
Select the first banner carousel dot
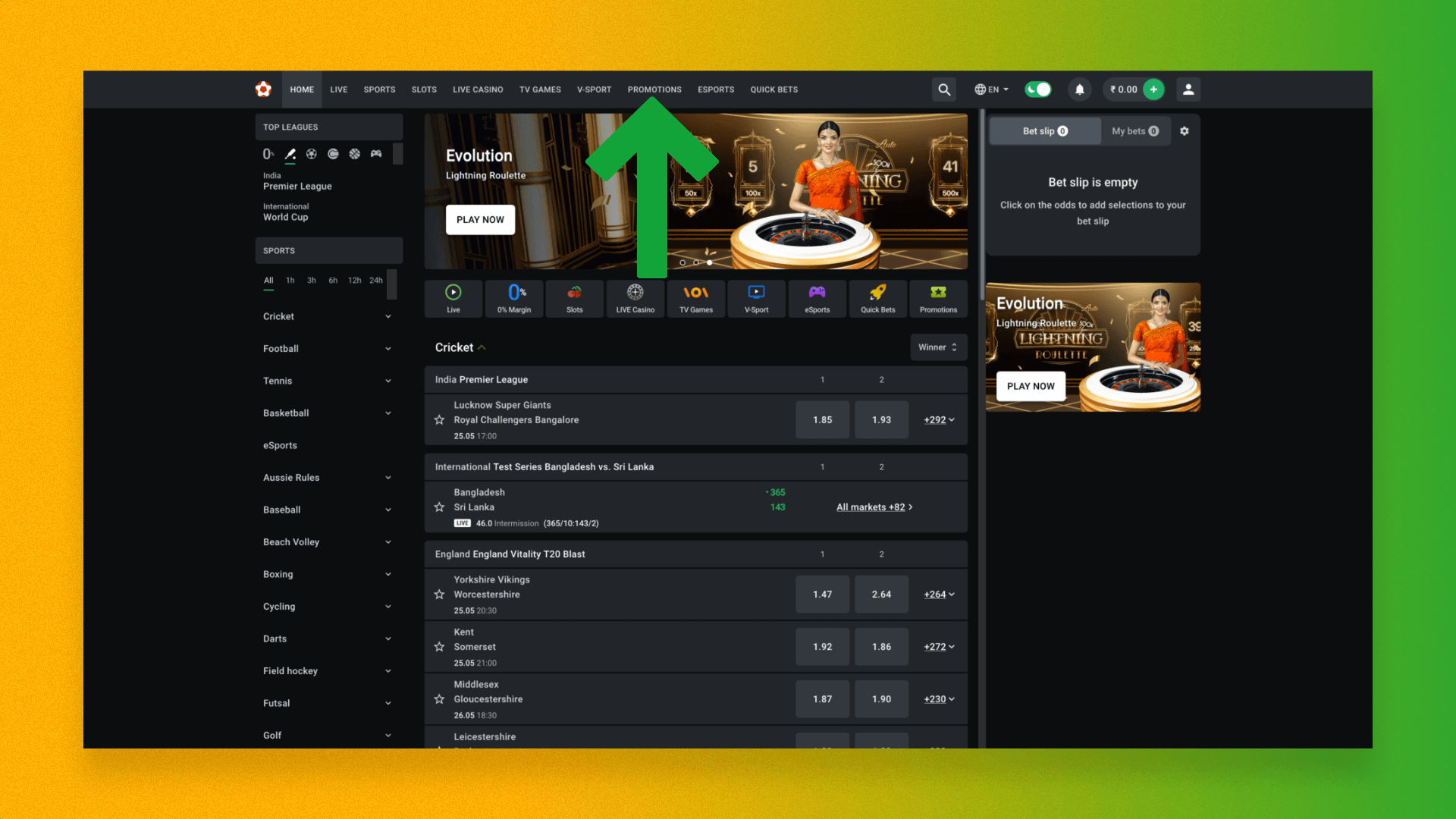tap(682, 262)
